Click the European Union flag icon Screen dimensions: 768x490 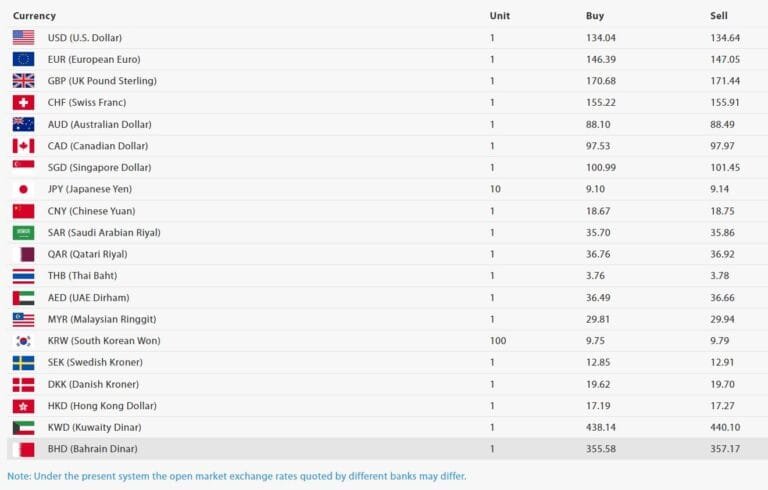point(23,59)
